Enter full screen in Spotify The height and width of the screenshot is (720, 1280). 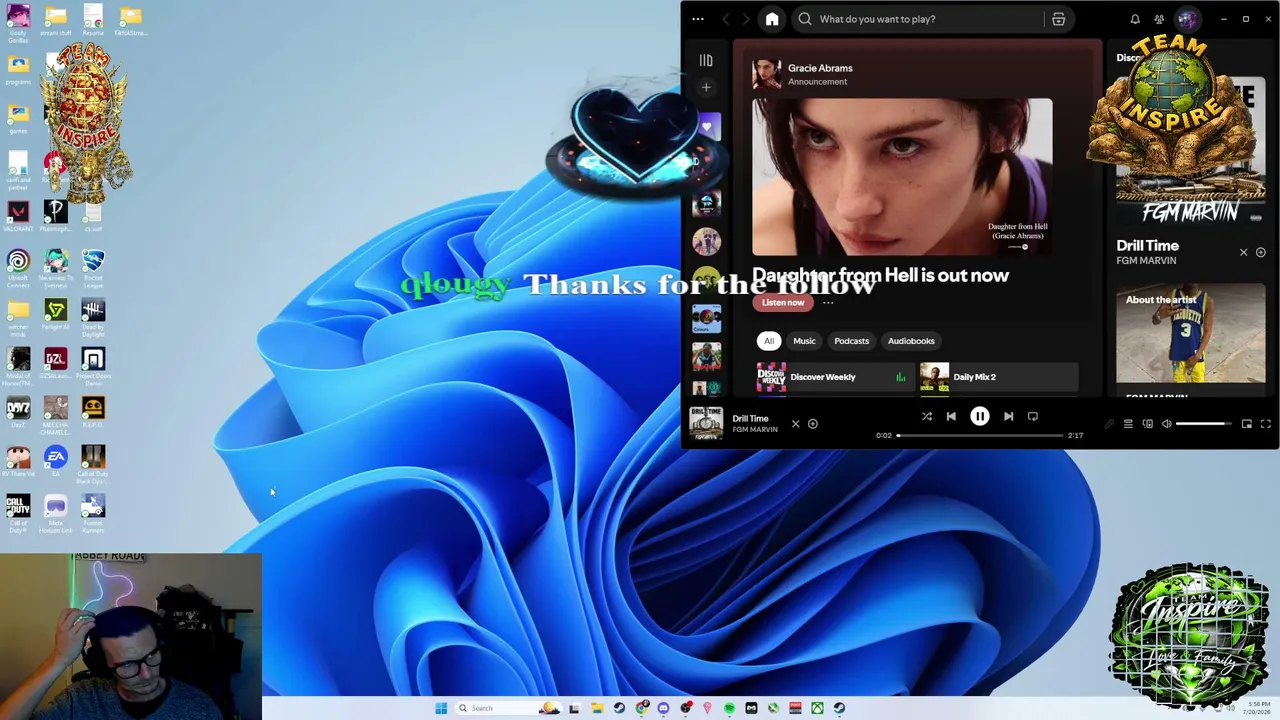click(x=1265, y=424)
